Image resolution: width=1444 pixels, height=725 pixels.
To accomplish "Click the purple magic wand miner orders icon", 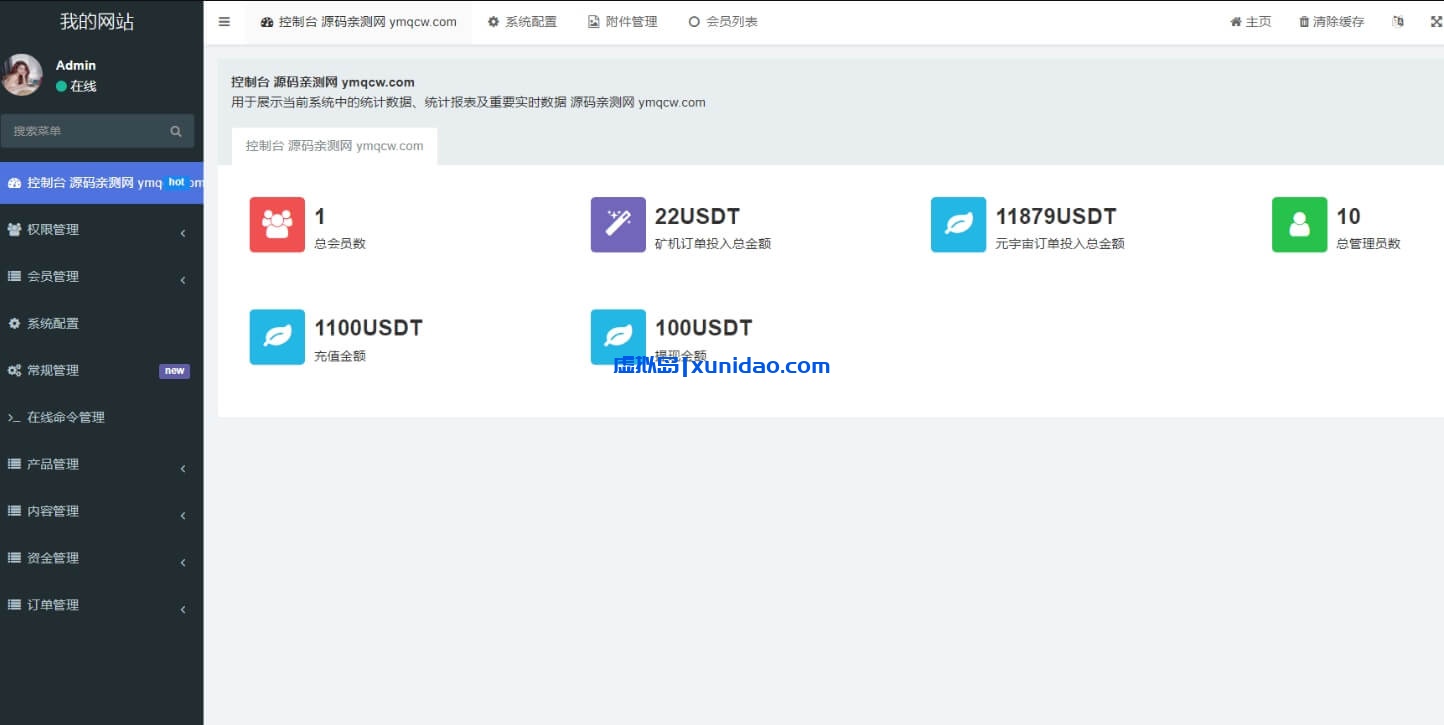I will point(618,225).
